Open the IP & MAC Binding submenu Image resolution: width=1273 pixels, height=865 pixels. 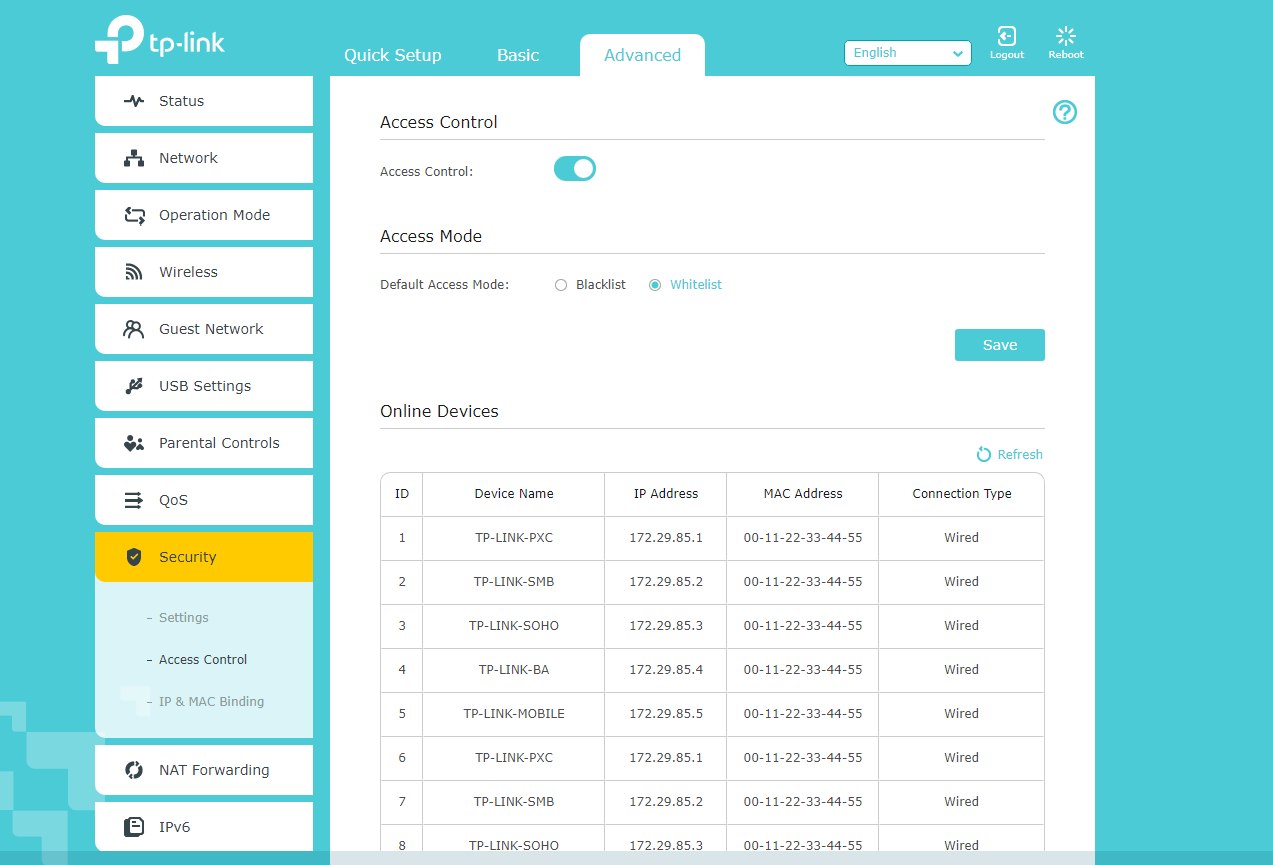click(x=212, y=702)
